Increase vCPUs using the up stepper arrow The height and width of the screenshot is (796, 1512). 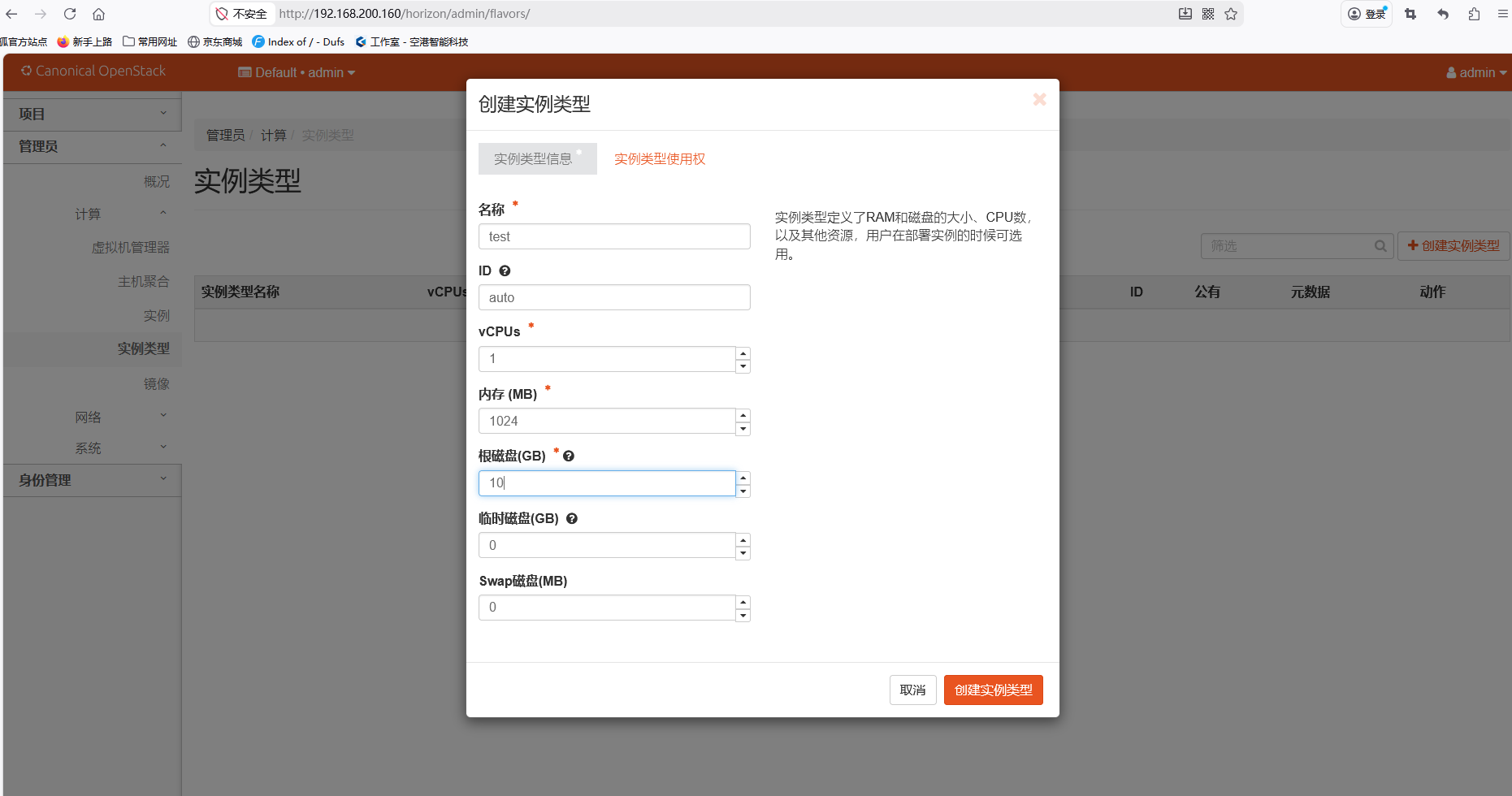click(743, 353)
